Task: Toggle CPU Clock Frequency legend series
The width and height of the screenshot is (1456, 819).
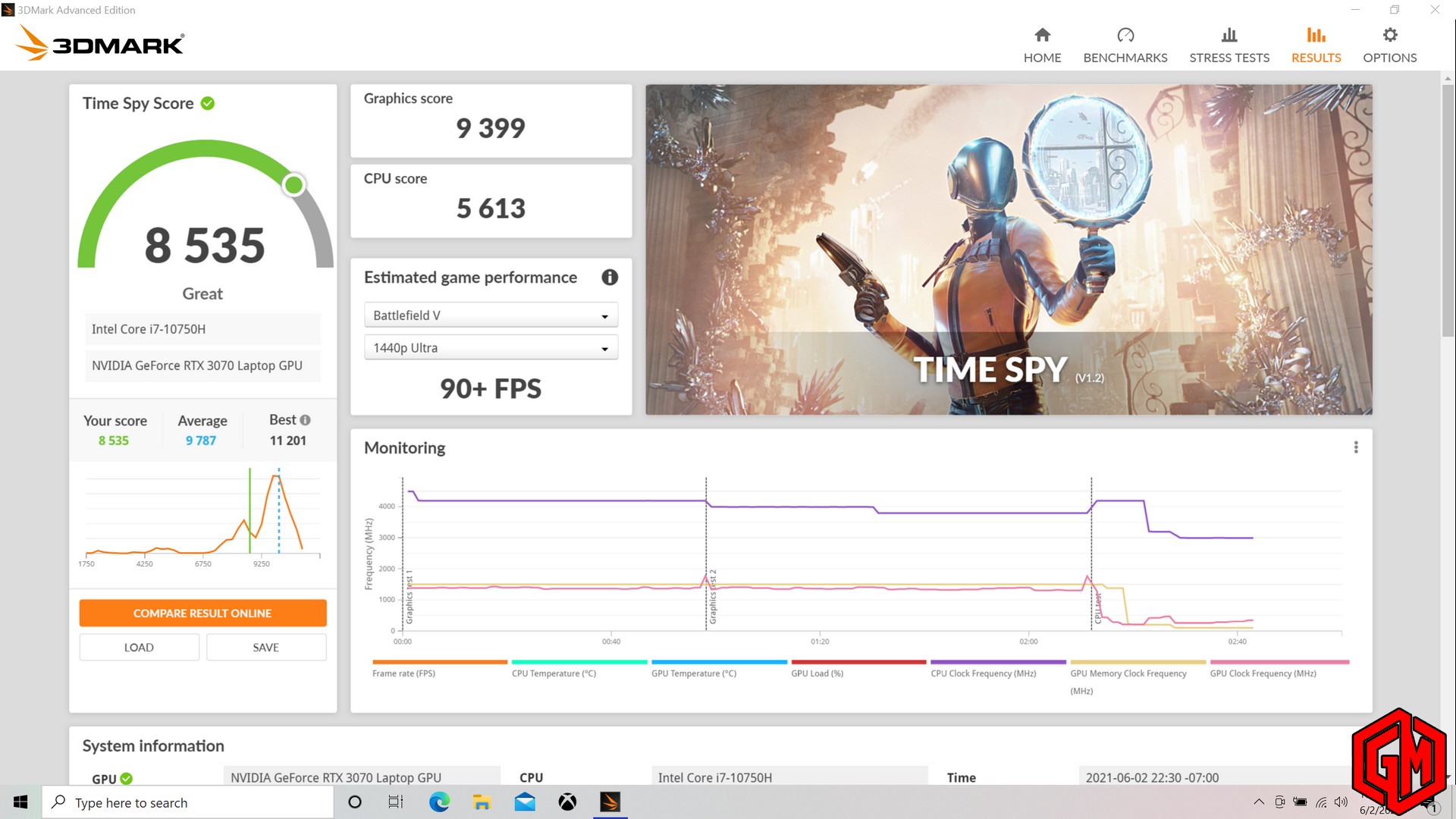Action: (997, 669)
